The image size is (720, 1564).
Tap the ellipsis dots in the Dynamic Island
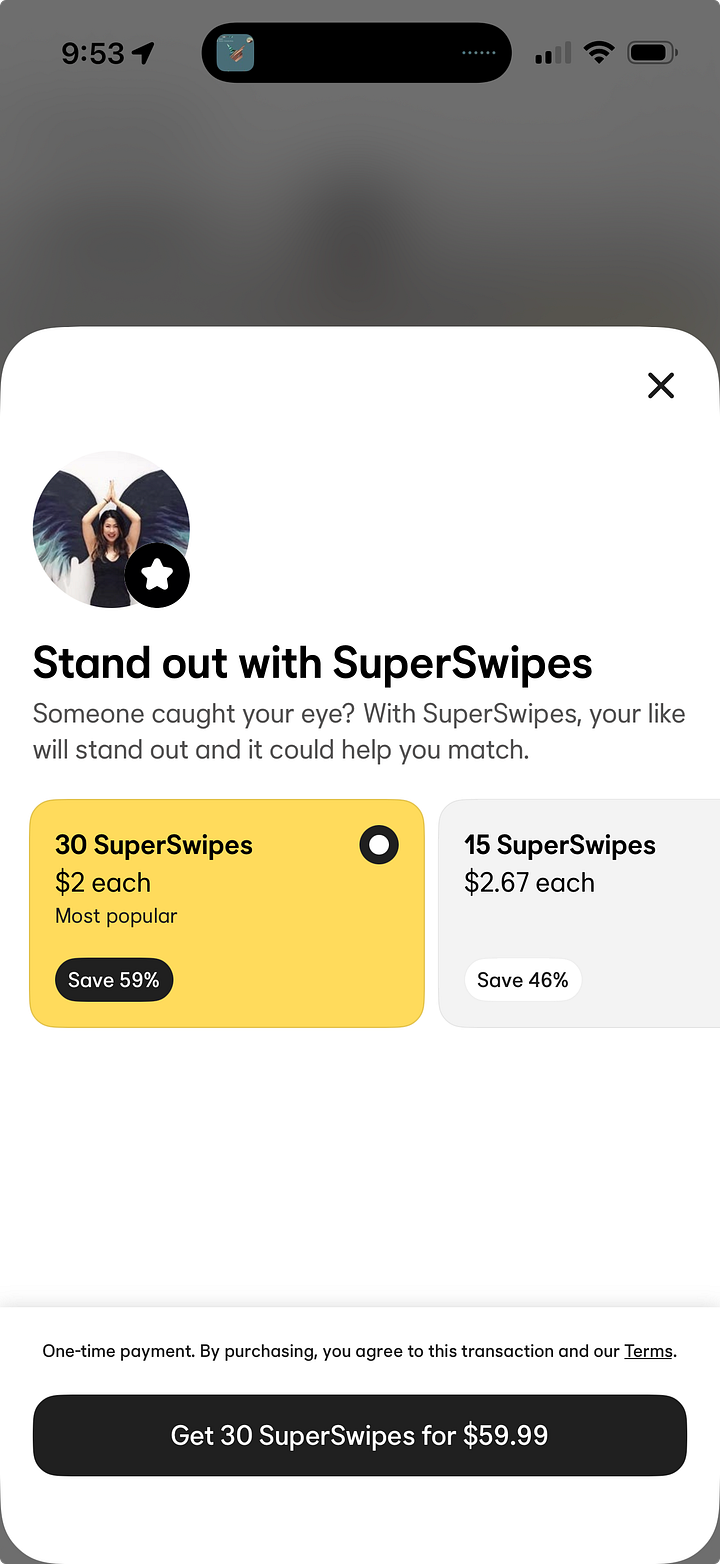478,54
